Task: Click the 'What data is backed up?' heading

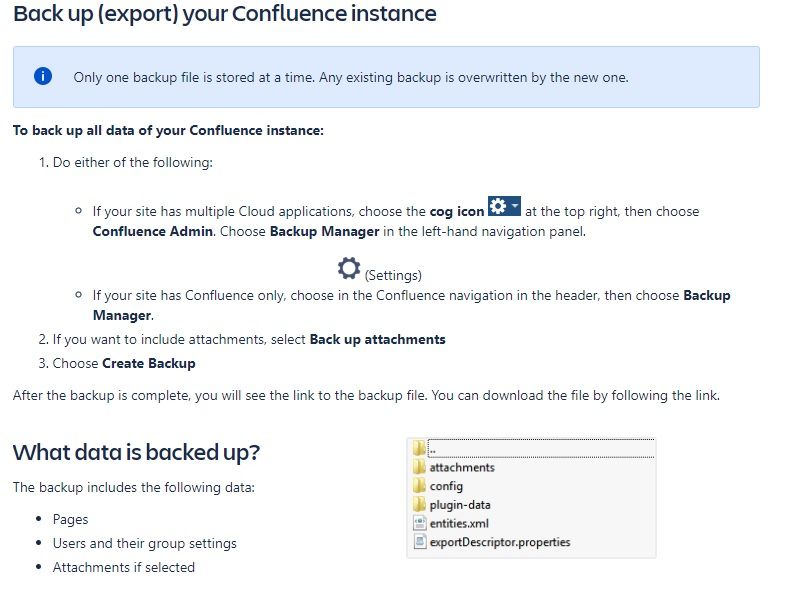Action: point(136,452)
